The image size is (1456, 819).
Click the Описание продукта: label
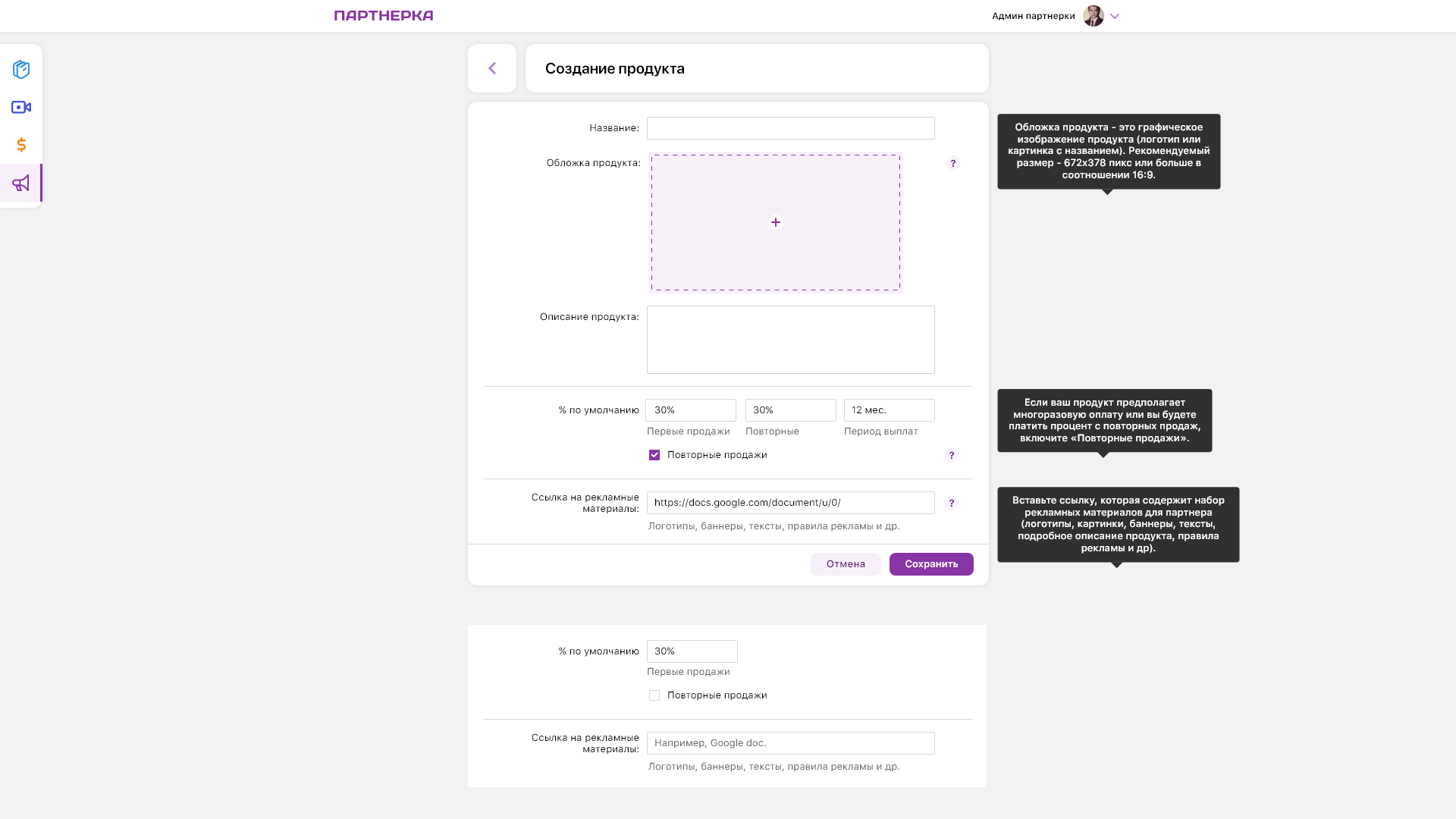tap(589, 317)
